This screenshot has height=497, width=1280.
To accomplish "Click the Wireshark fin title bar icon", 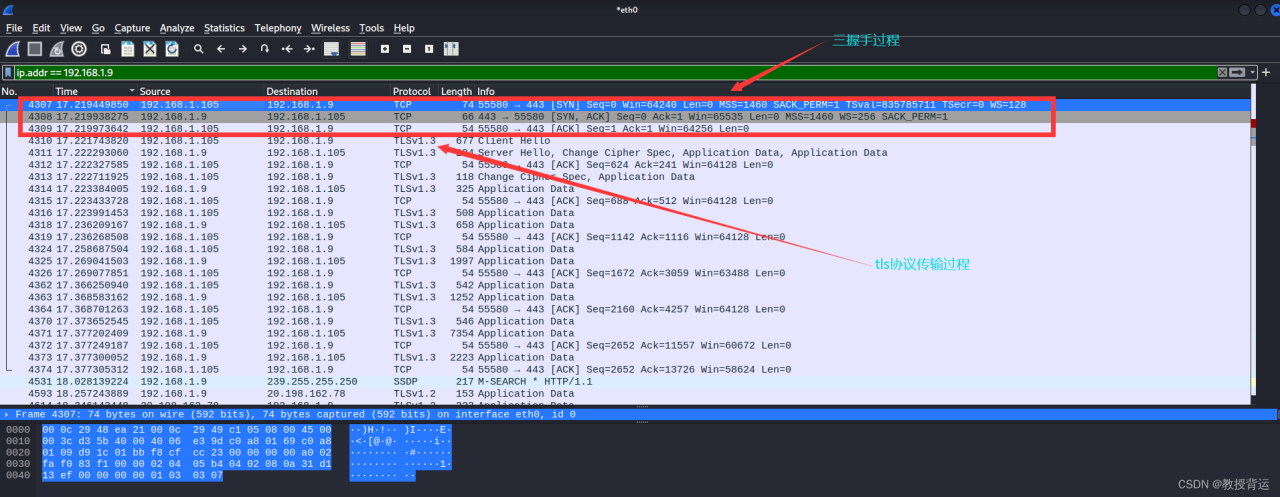I will (x=9, y=9).
